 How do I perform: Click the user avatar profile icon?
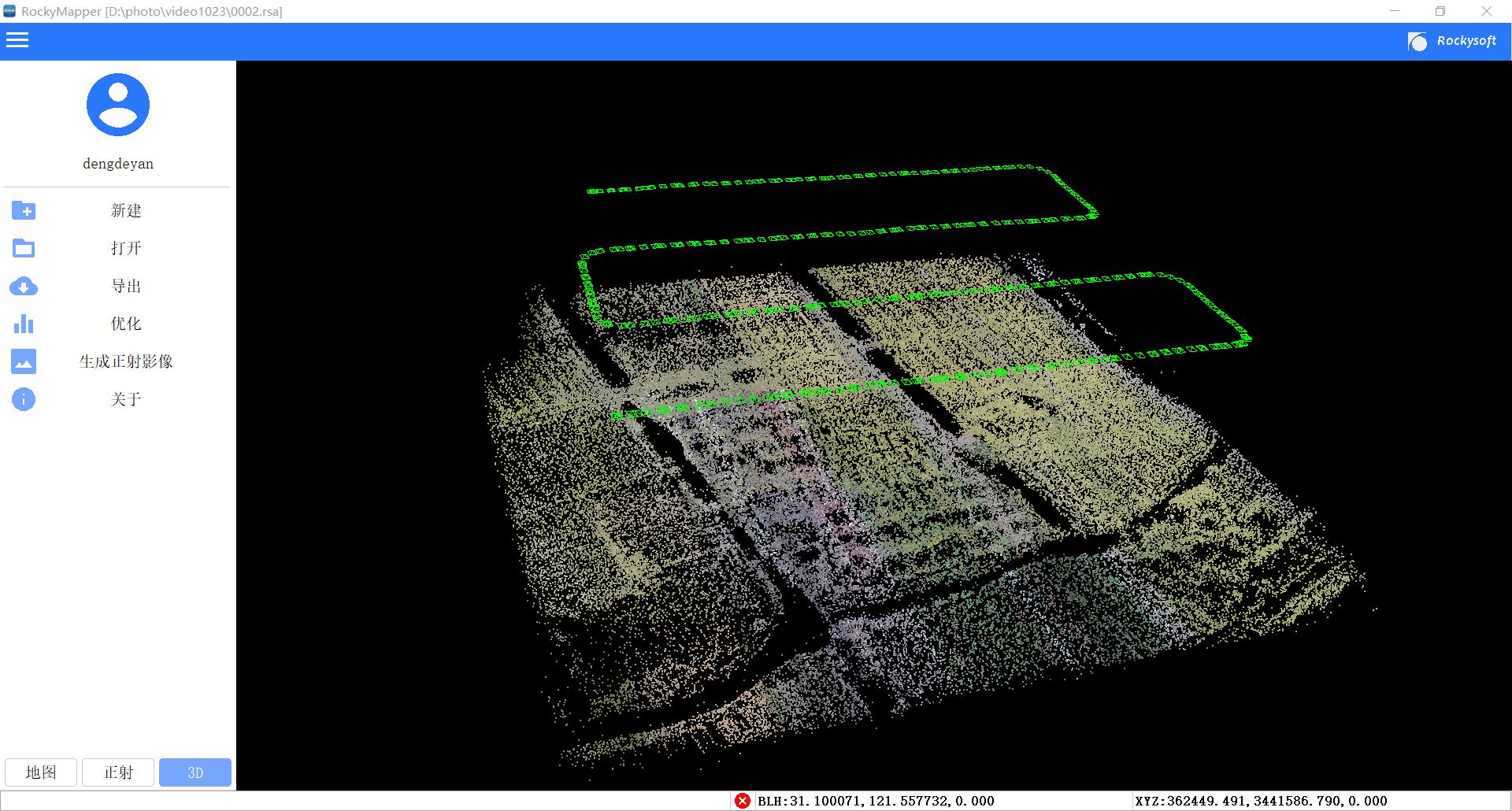[x=118, y=105]
